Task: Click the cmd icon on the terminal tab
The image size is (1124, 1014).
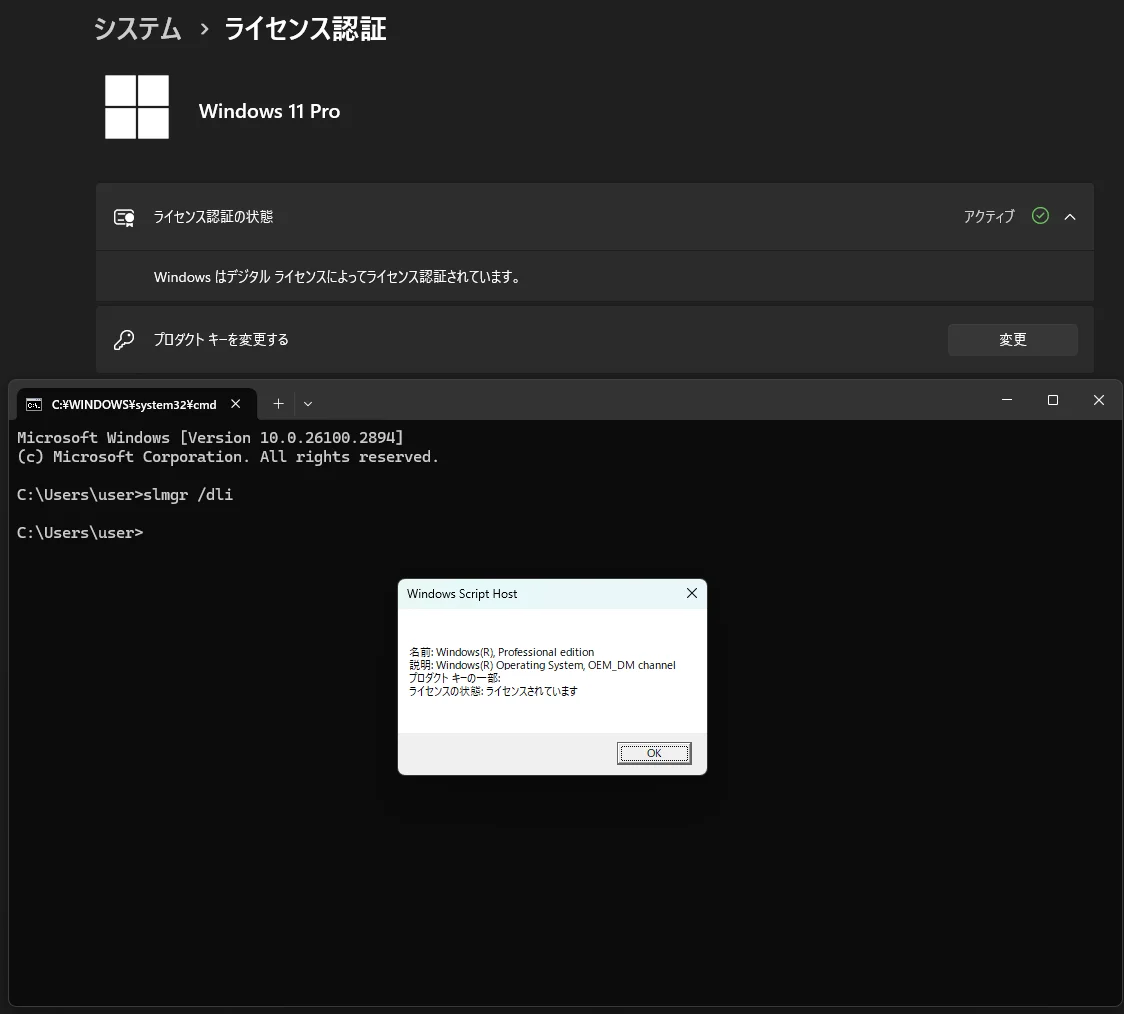Action: (34, 404)
